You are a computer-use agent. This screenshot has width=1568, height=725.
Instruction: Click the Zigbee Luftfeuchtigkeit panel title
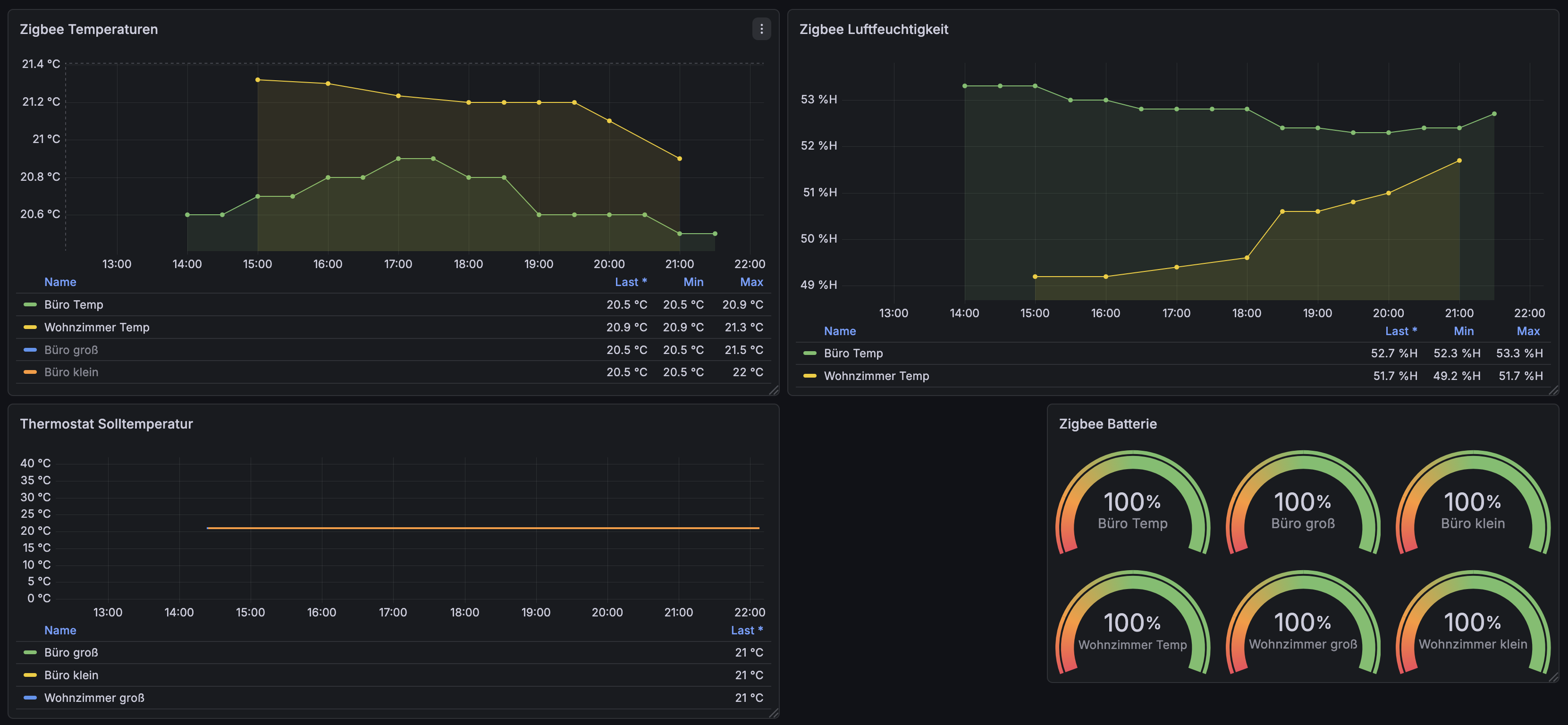pos(874,29)
